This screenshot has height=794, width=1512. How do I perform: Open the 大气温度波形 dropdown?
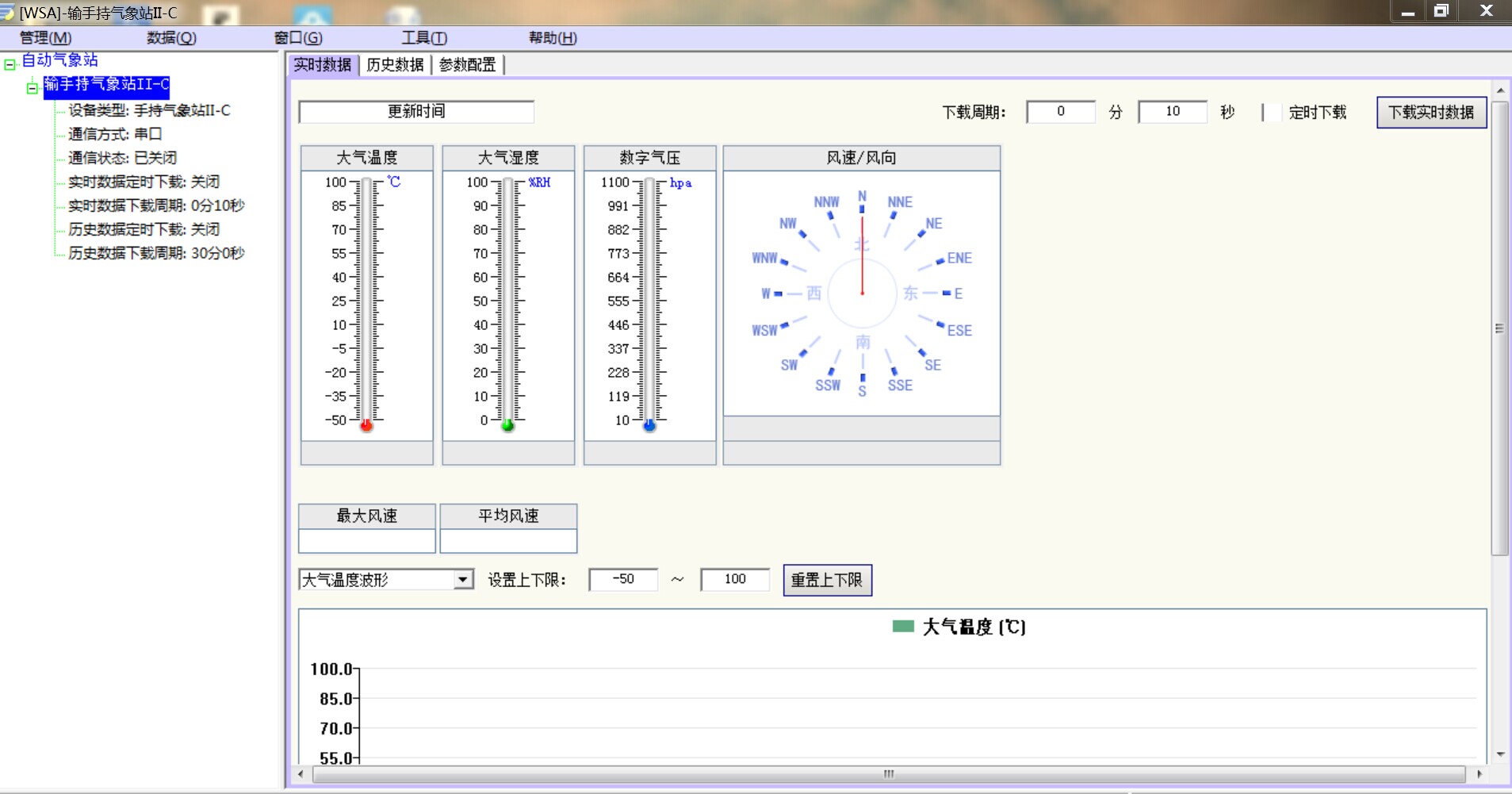click(x=464, y=580)
